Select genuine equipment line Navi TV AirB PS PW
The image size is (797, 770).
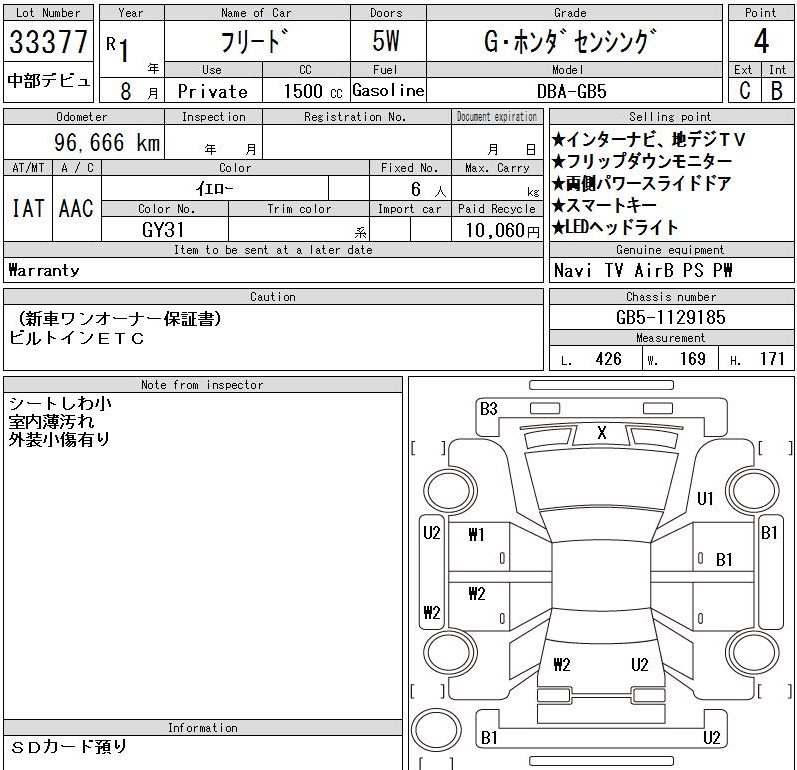point(643,270)
